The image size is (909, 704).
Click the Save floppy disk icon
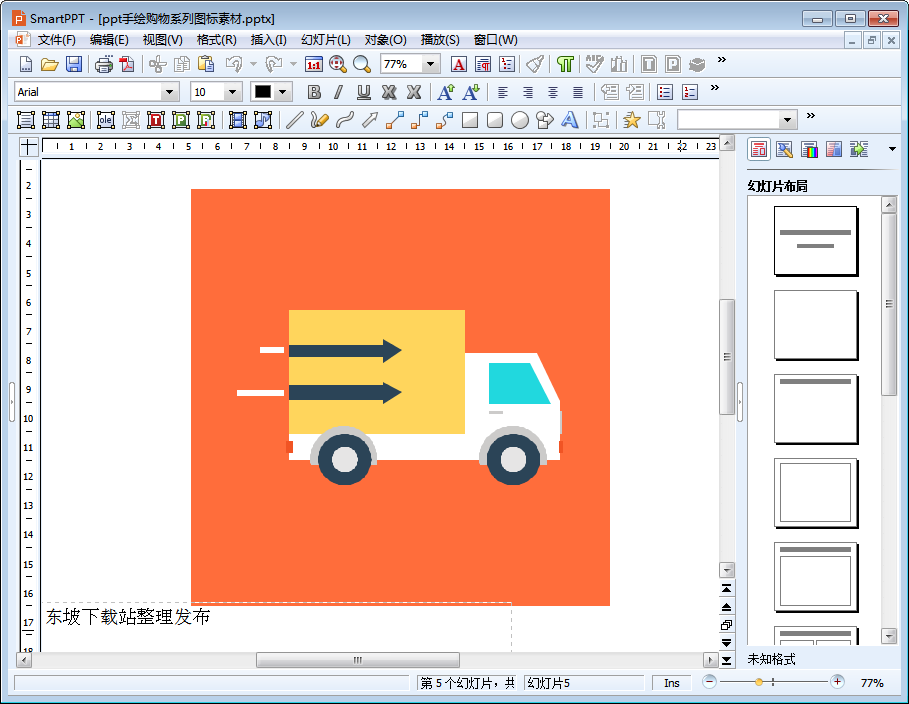(74, 64)
